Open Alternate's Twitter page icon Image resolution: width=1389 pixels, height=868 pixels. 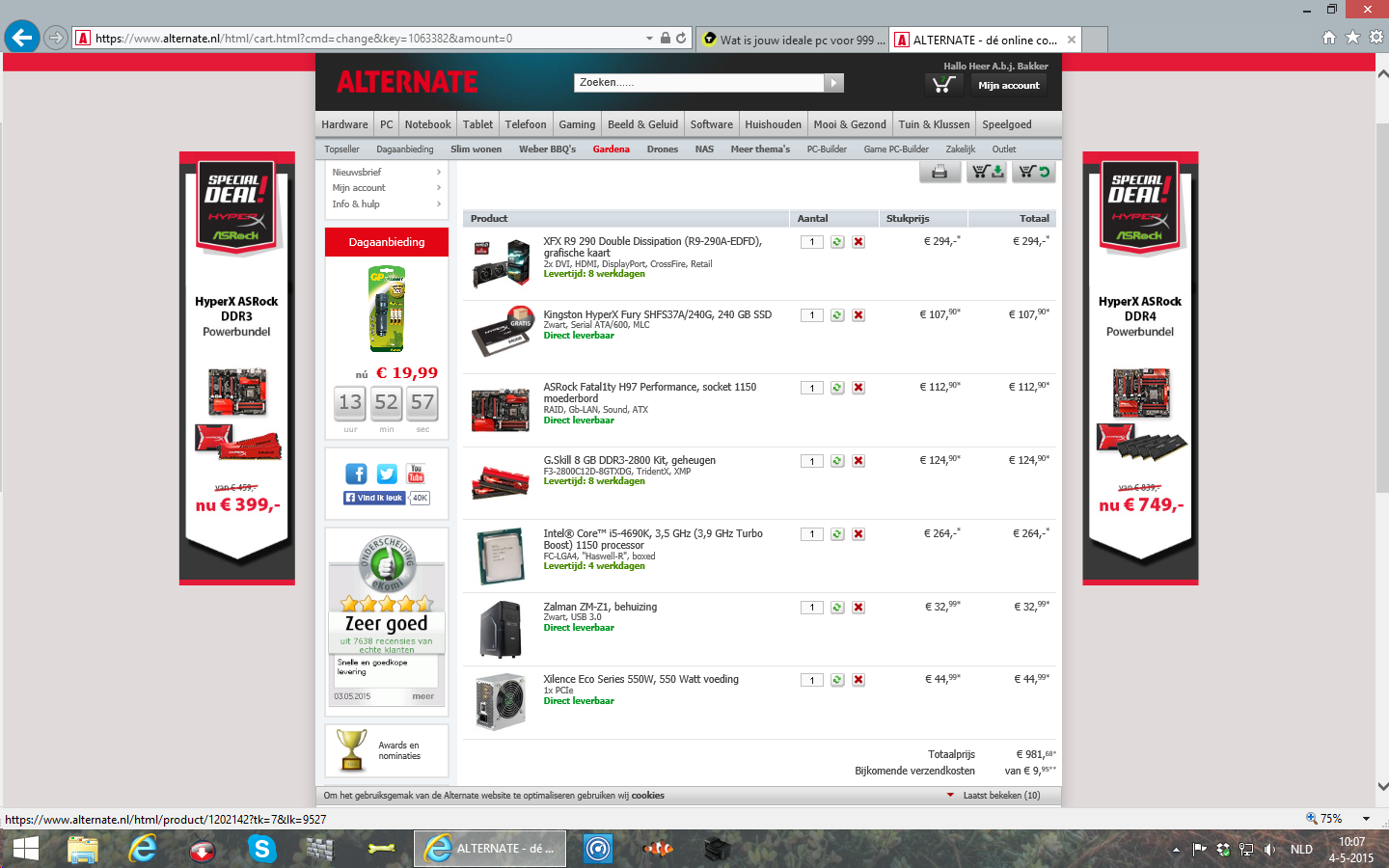[x=387, y=474]
